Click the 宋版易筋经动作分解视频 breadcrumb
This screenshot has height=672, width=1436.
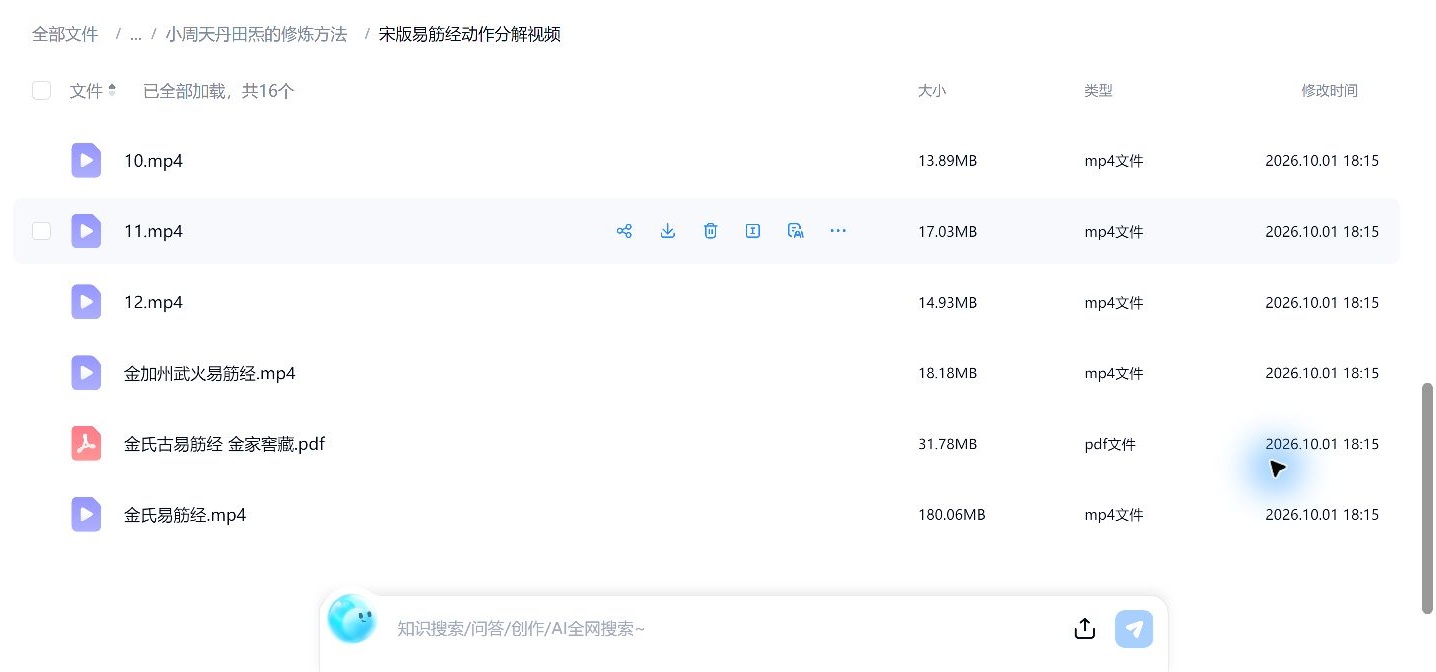[470, 35]
